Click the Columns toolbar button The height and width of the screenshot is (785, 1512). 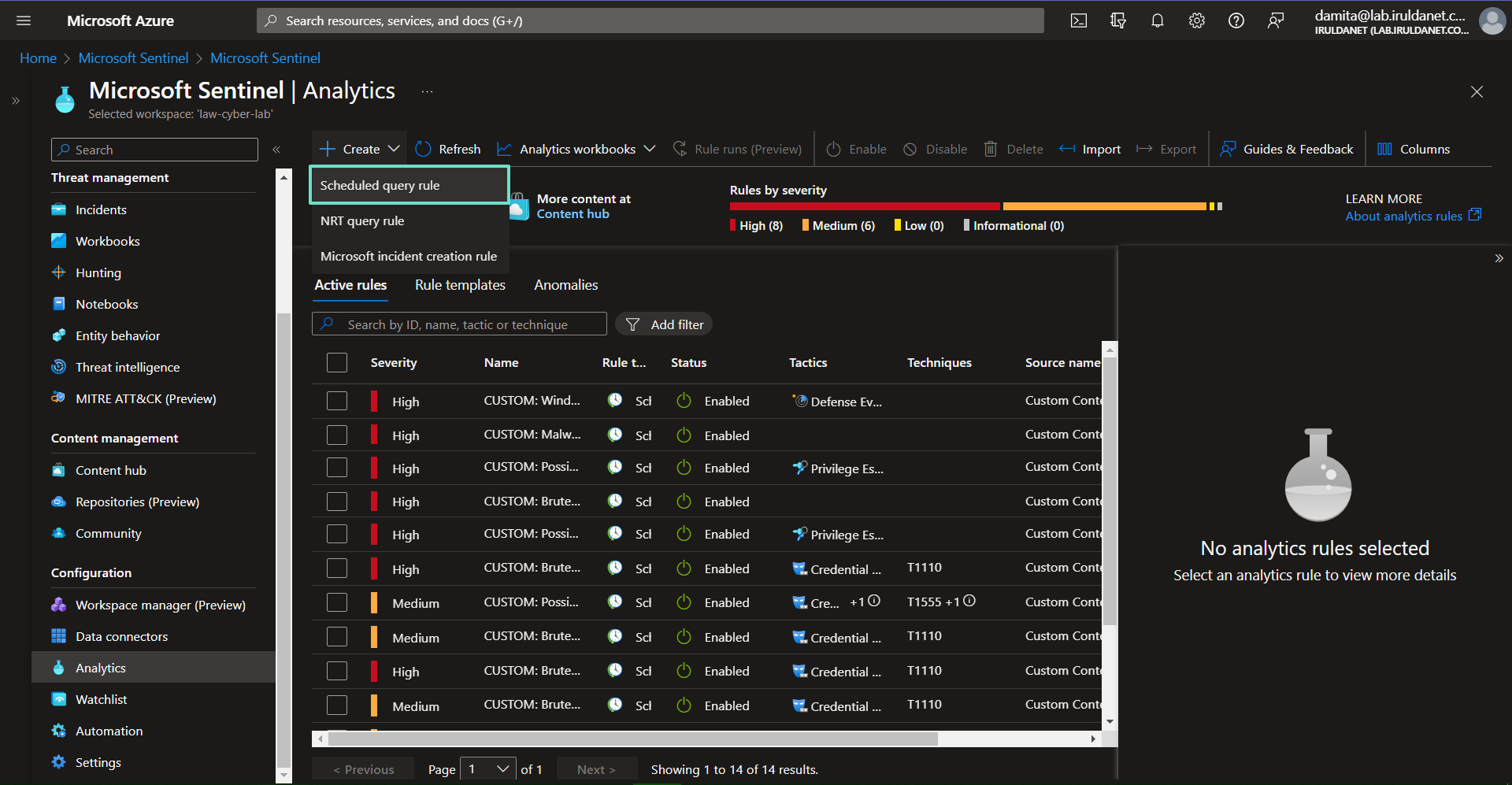click(x=1413, y=149)
